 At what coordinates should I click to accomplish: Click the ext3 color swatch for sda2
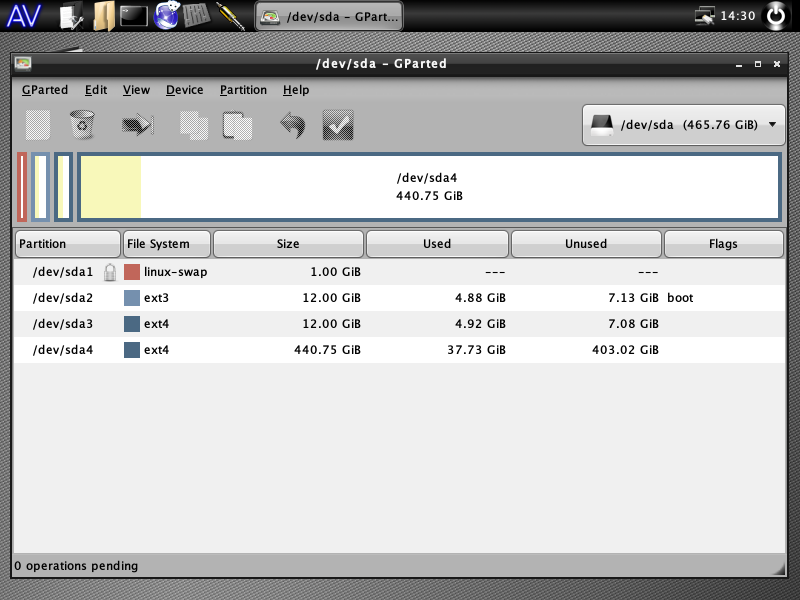point(132,298)
